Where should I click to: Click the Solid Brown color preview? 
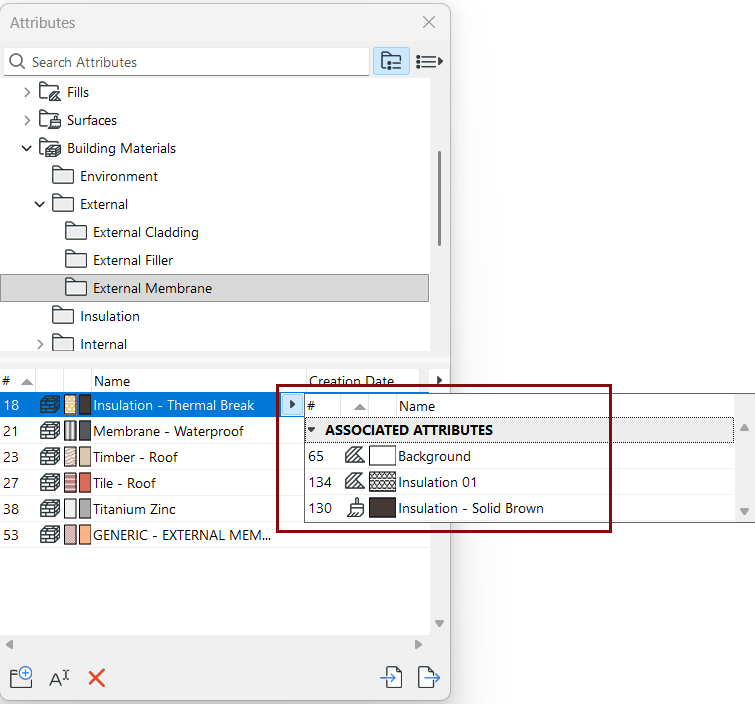pos(382,508)
